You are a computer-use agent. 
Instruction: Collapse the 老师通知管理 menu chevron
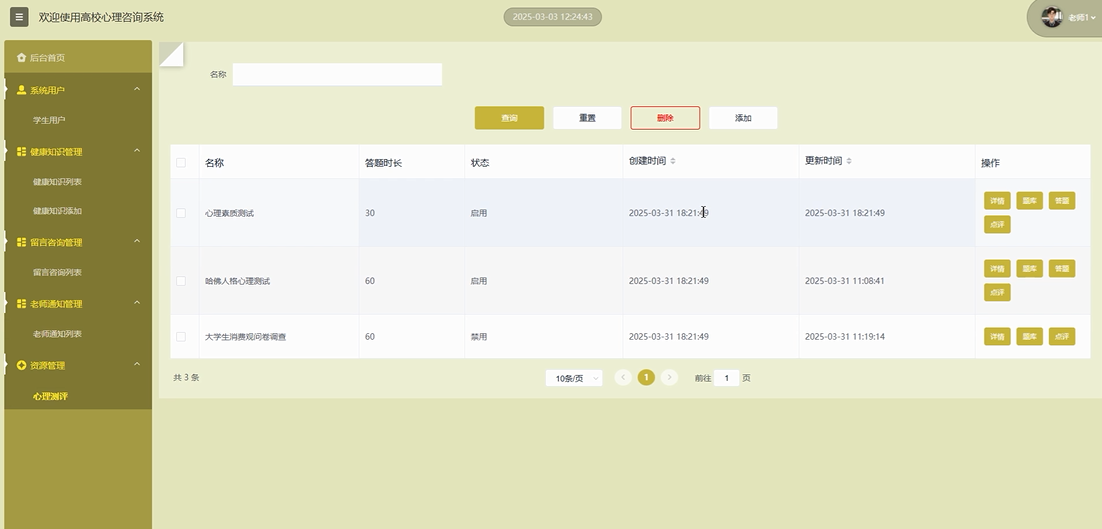tap(137, 303)
